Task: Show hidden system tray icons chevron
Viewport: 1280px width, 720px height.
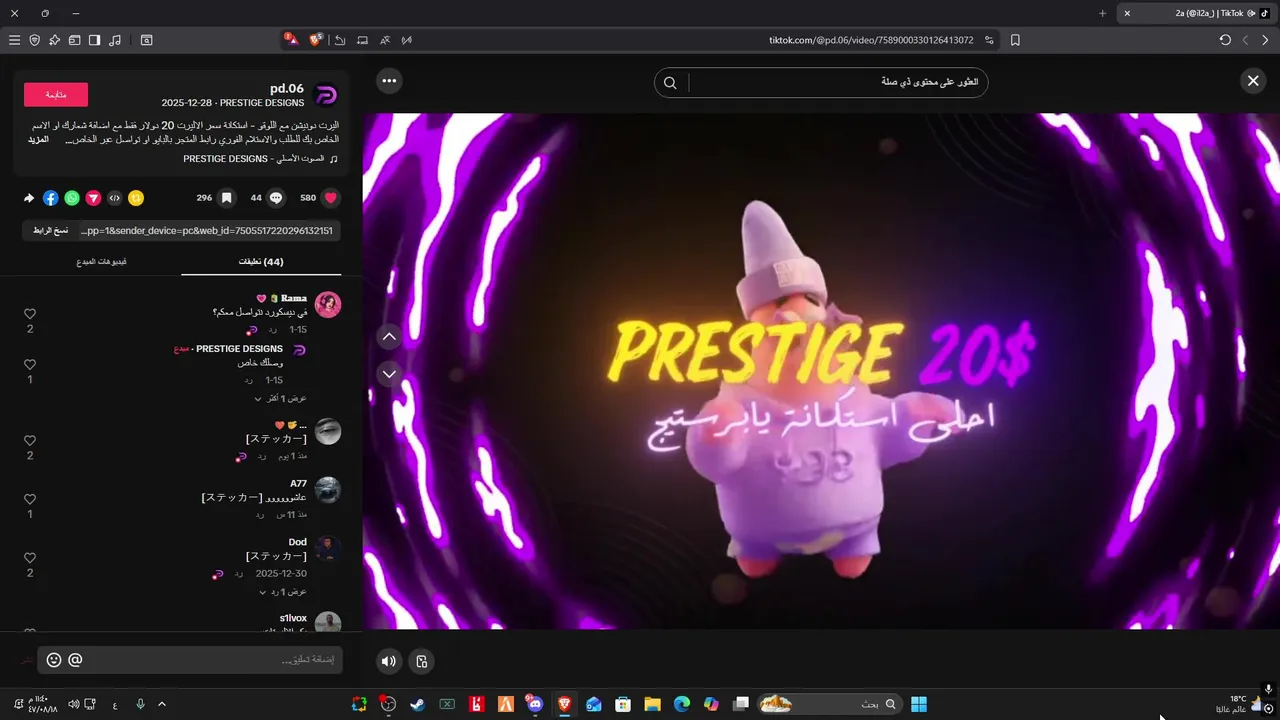Action: click(162, 704)
